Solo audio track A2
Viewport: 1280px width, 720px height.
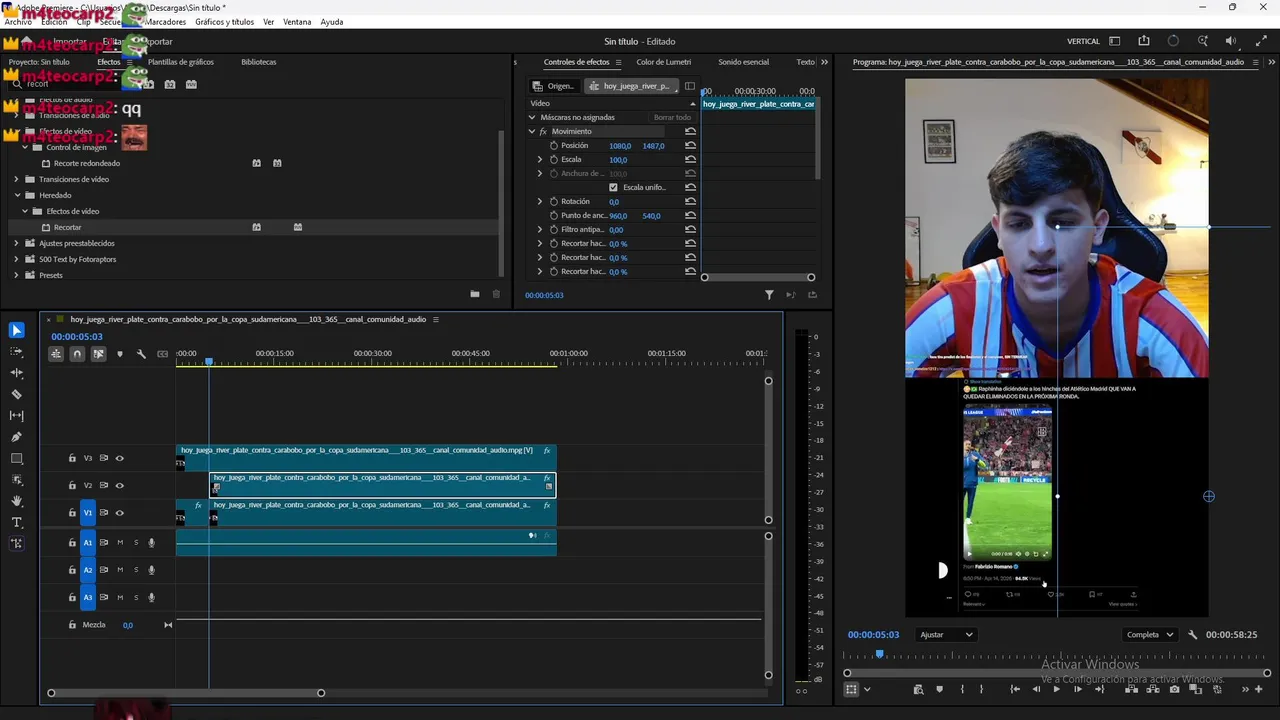[x=136, y=570]
